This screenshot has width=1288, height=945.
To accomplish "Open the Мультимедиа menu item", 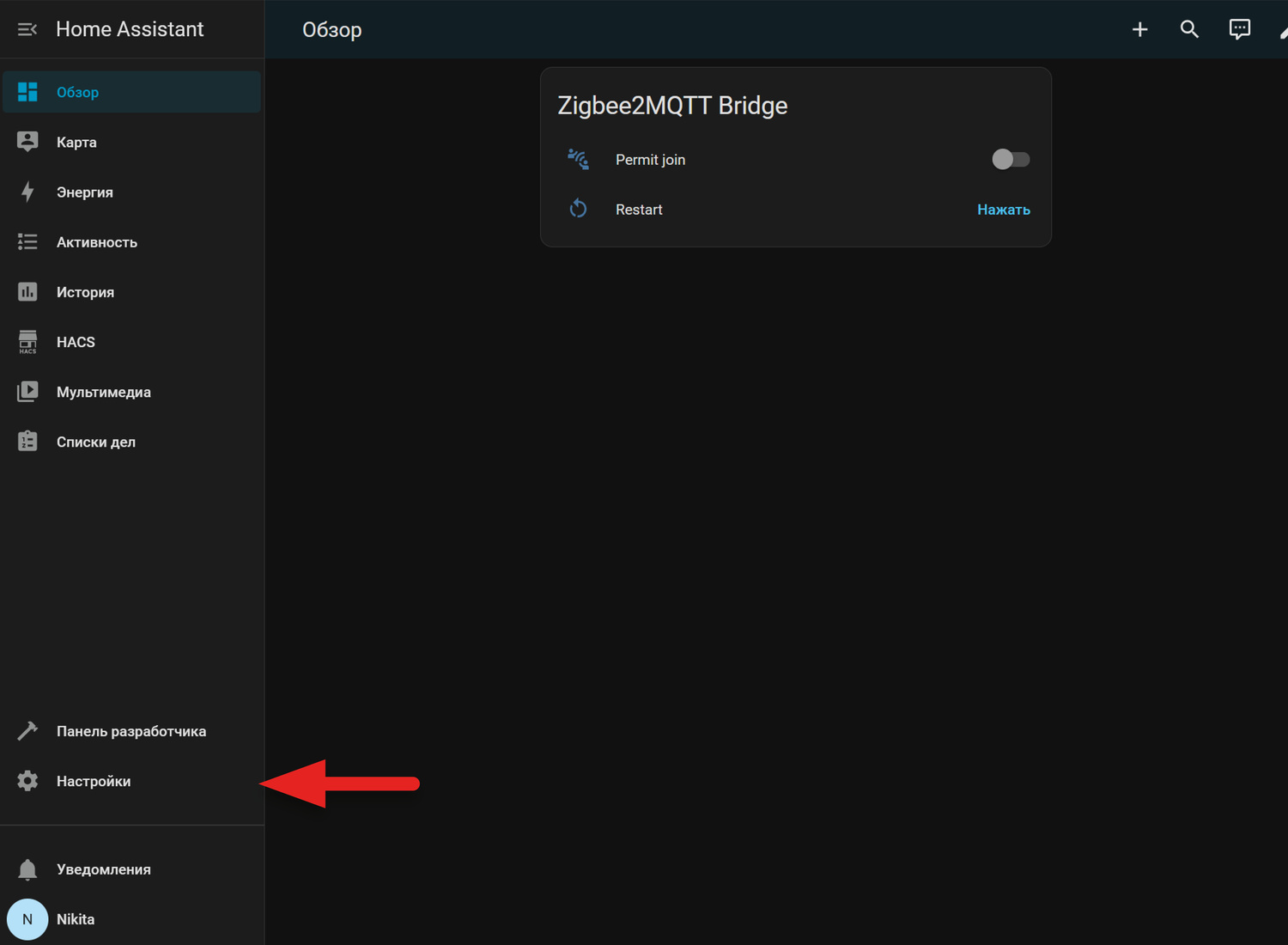I will click(x=132, y=392).
